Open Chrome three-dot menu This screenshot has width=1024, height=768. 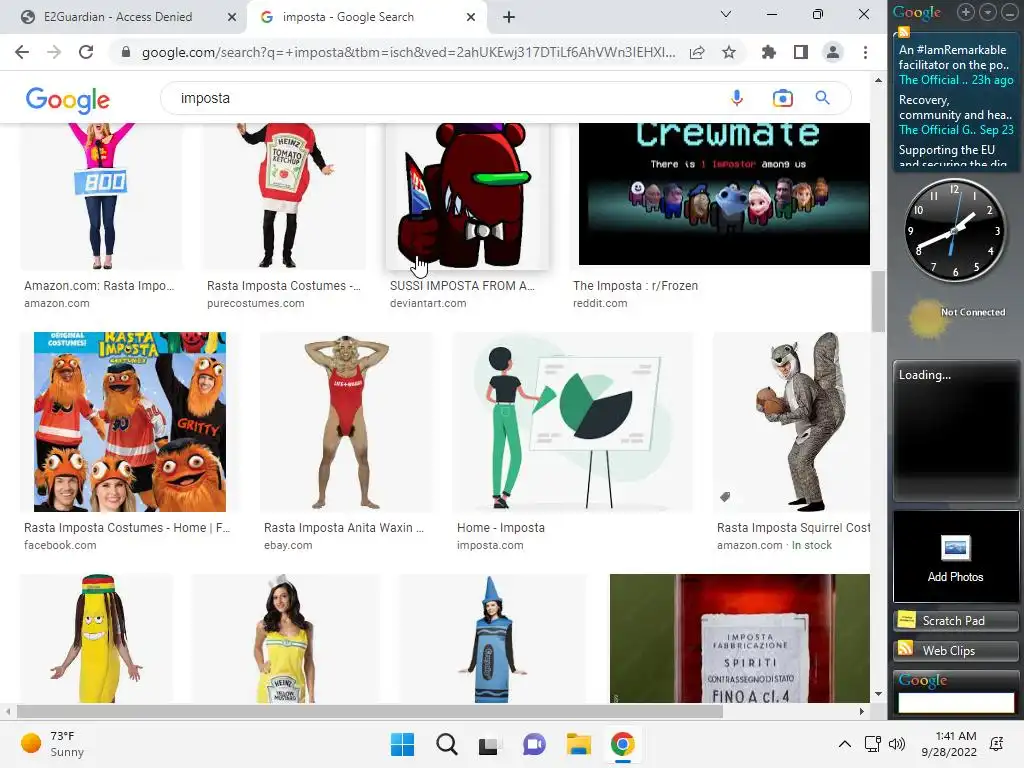[x=865, y=52]
